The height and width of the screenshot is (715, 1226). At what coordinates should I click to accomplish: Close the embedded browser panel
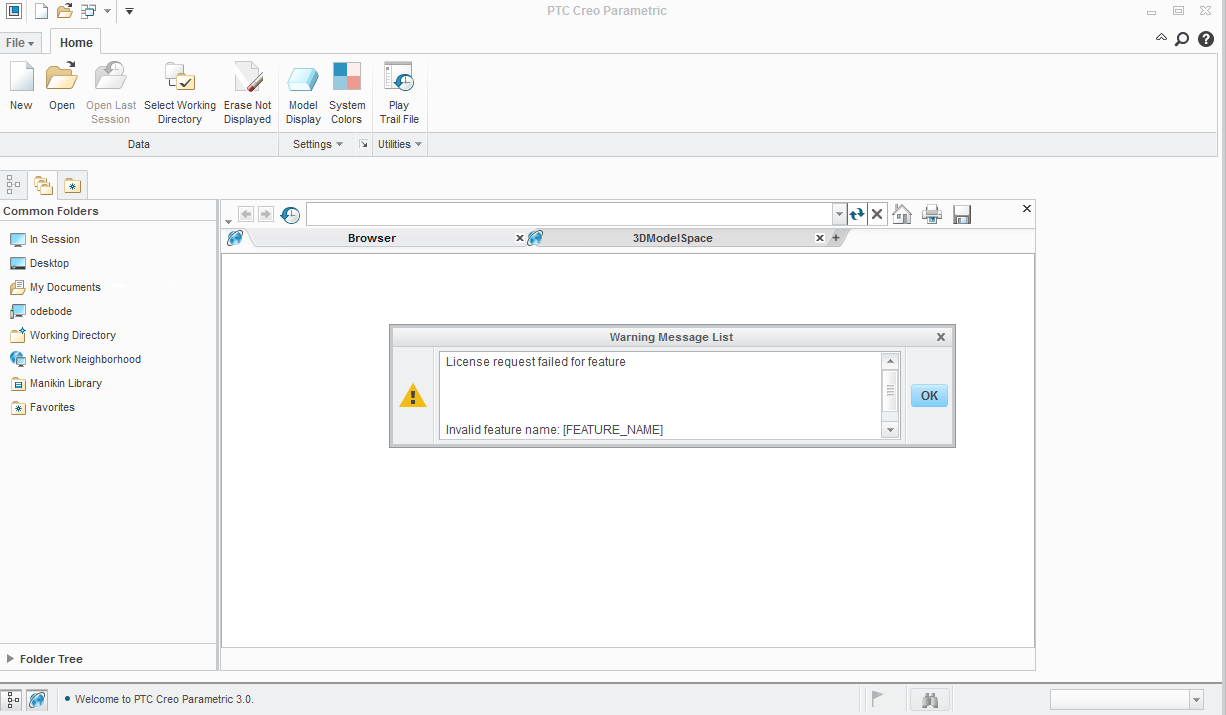click(1026, 208)
